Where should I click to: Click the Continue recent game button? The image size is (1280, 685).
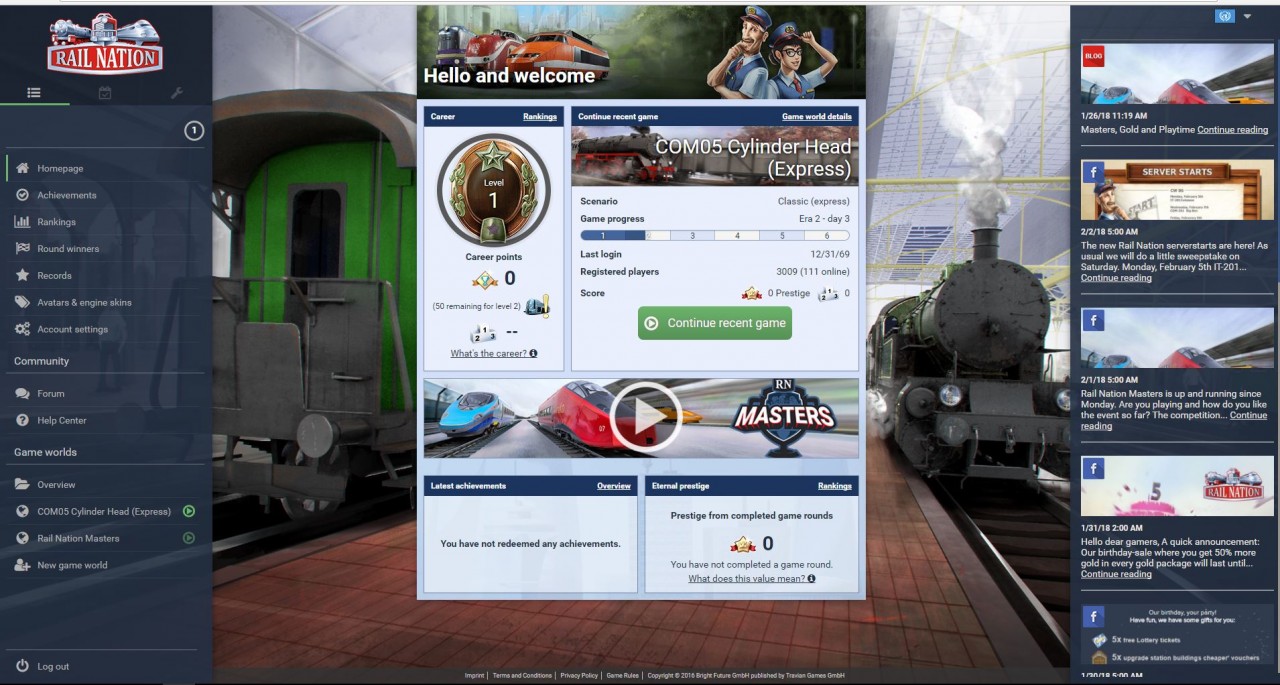(715, 323)
